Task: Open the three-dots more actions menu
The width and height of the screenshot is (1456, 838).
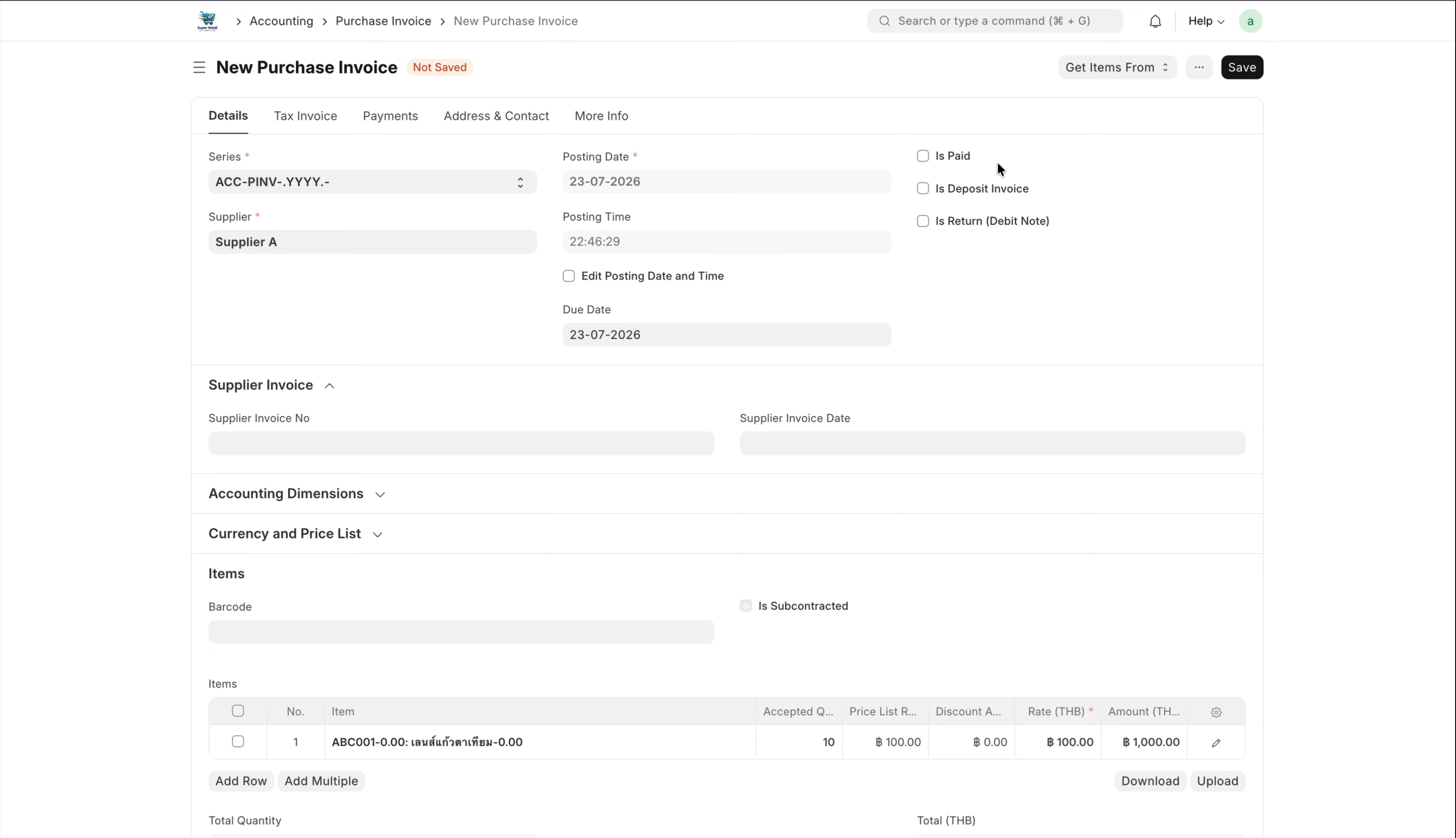Action: pos(1199,67)
